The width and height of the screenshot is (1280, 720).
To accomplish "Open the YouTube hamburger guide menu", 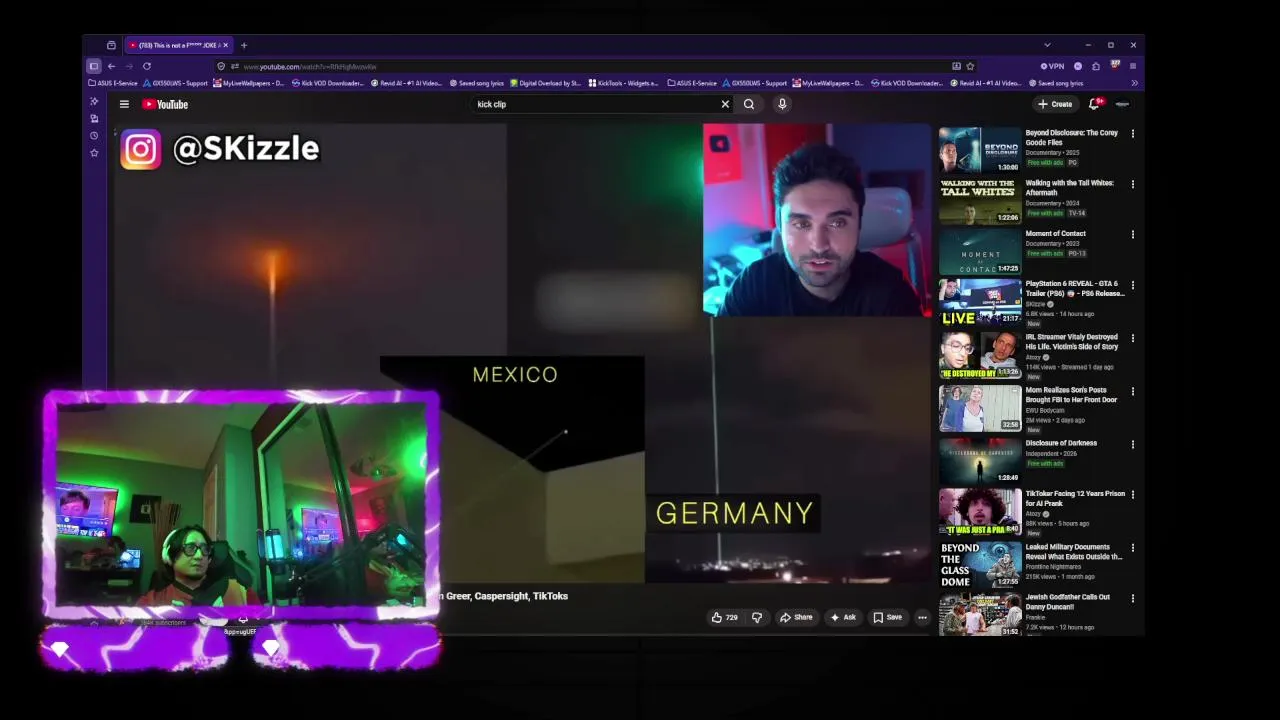I will 124,104.
